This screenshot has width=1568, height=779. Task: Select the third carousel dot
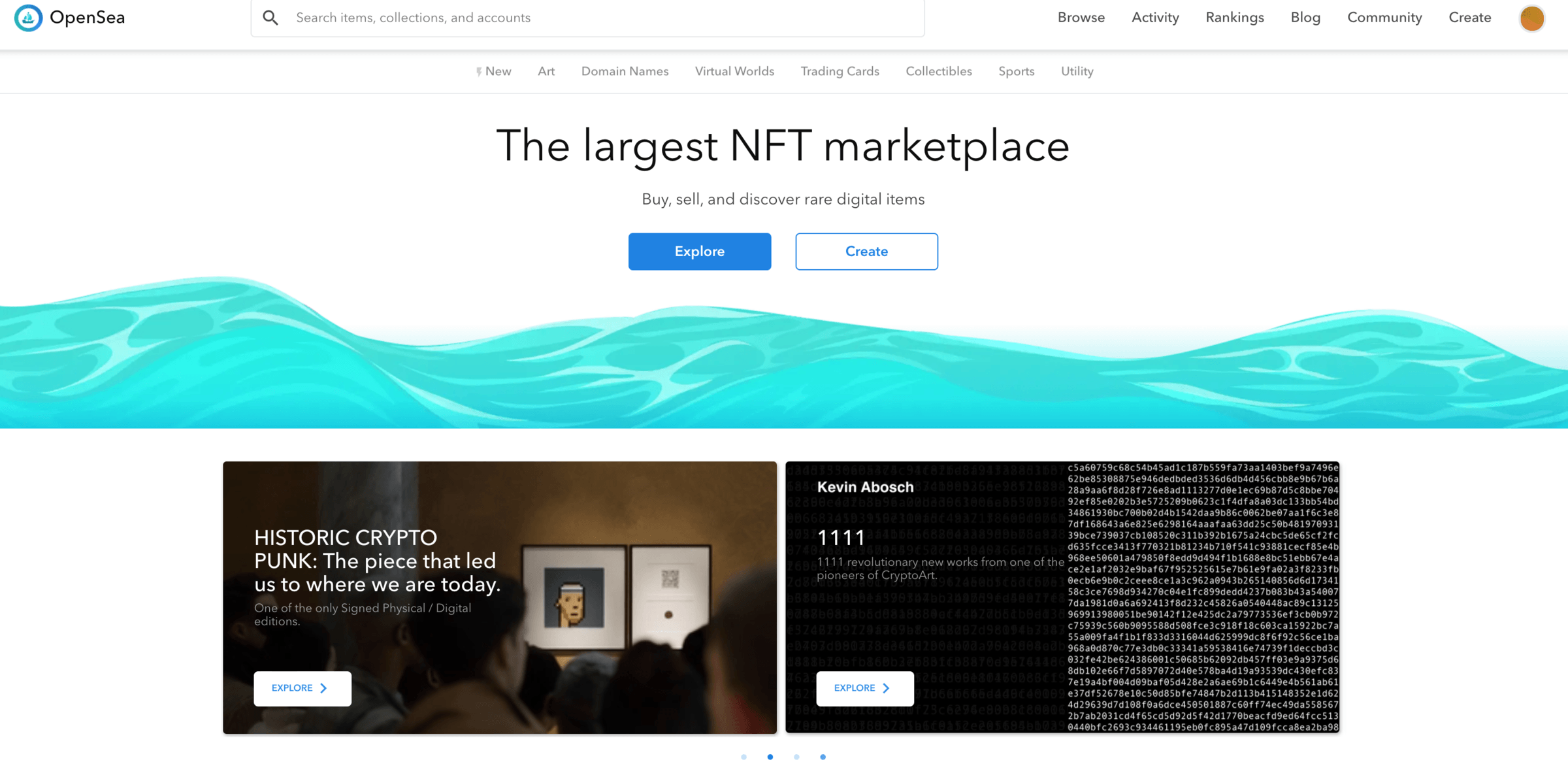pyautogui.click(x=796, y=757)
